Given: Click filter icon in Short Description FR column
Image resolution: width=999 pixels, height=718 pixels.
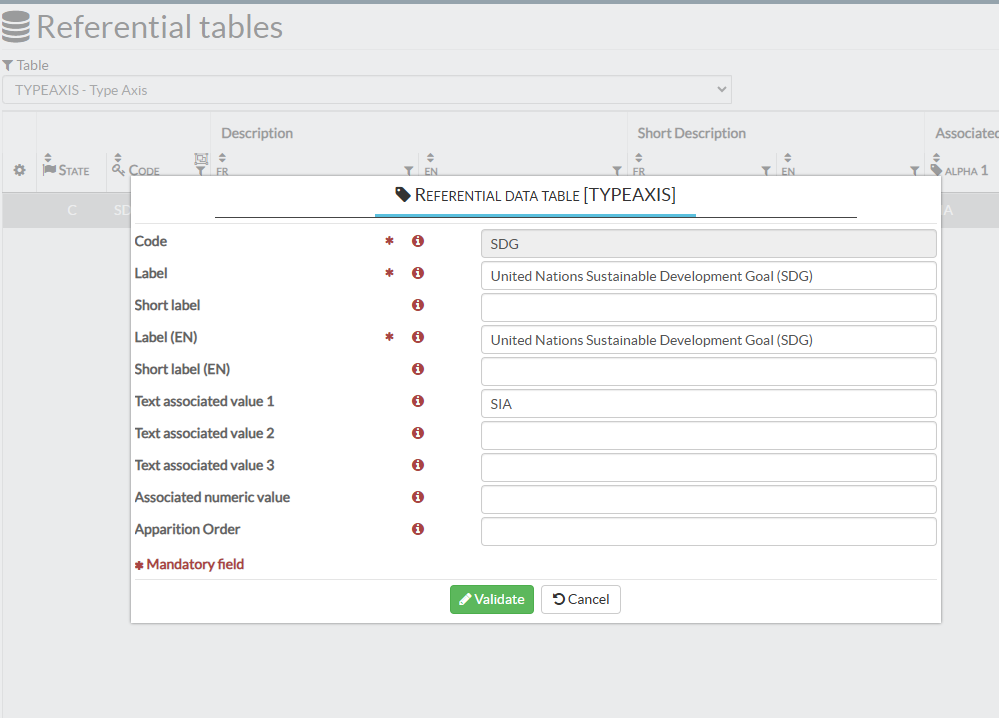Looking at the screenshot, I should tap(766, 171).
